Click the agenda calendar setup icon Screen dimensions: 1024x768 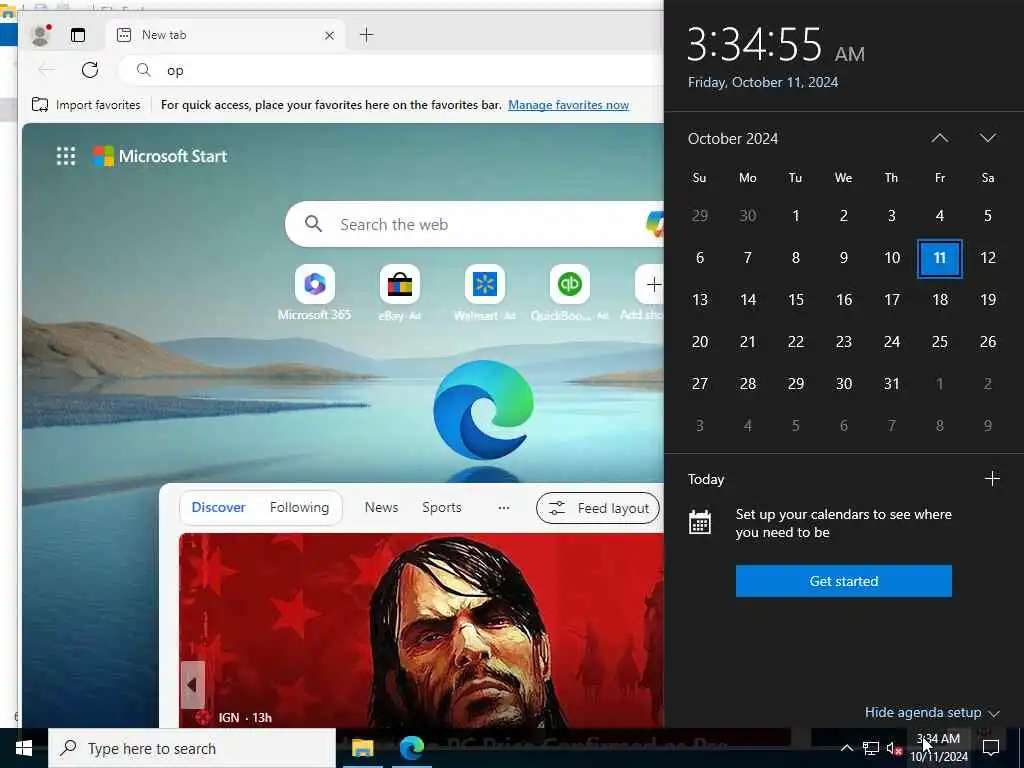pyautogui.click(x=699, y=522)
